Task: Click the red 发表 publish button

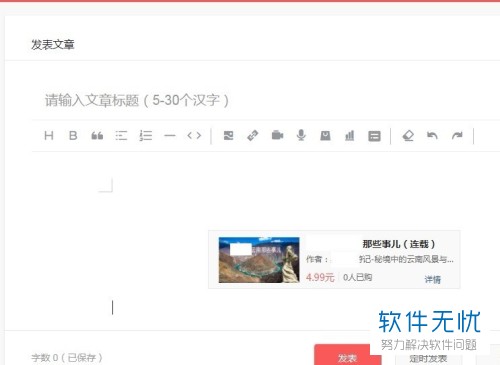Action: click(347, 356)
